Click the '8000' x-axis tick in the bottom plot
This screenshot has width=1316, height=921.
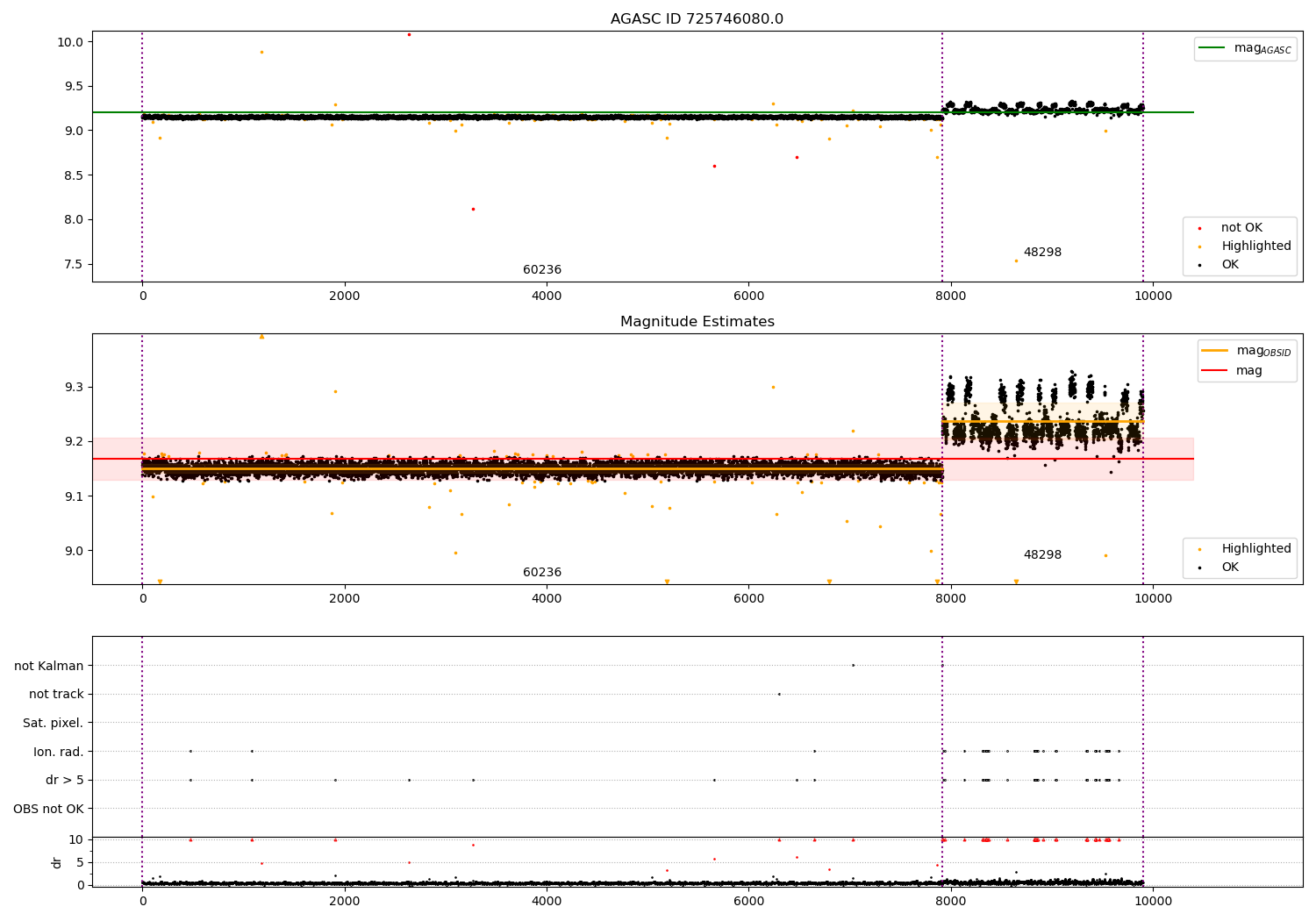(x=951, y=902)
